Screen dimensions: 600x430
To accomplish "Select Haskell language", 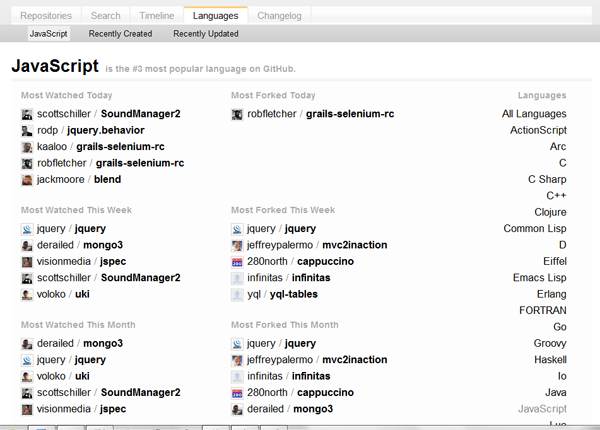I will pos(551,360).
